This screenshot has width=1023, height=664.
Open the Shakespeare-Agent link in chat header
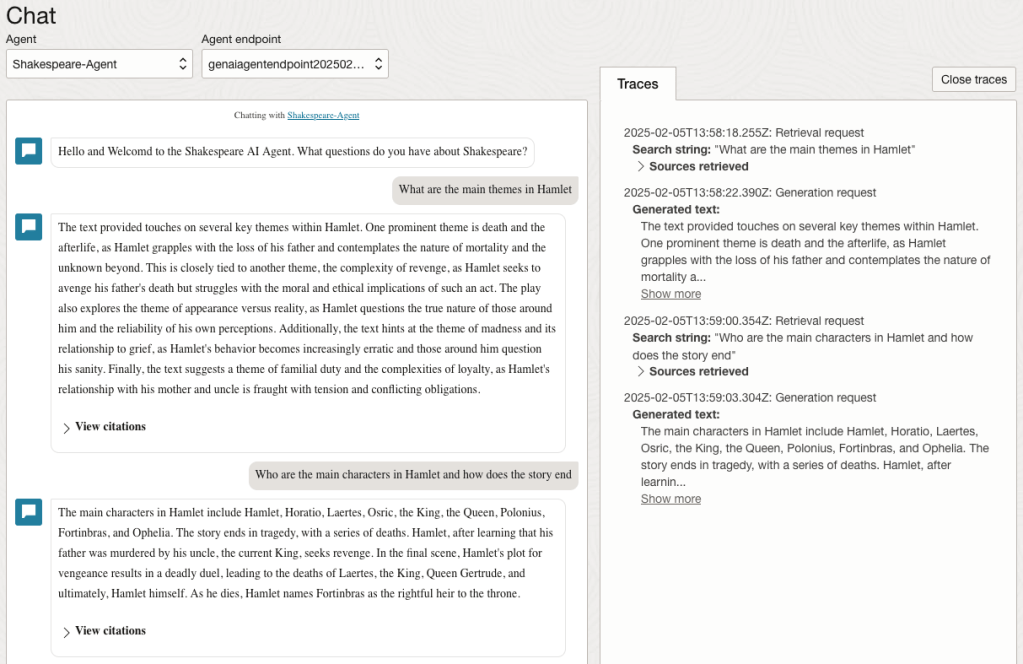[x=323, y=115]
